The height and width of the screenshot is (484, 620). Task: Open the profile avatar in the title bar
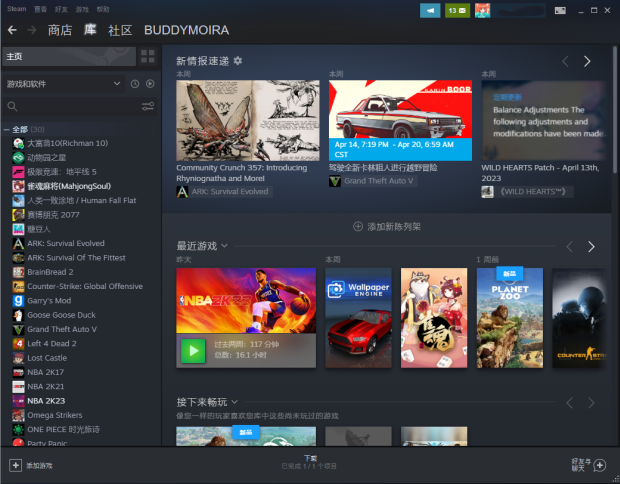click(x=482, y=11)
